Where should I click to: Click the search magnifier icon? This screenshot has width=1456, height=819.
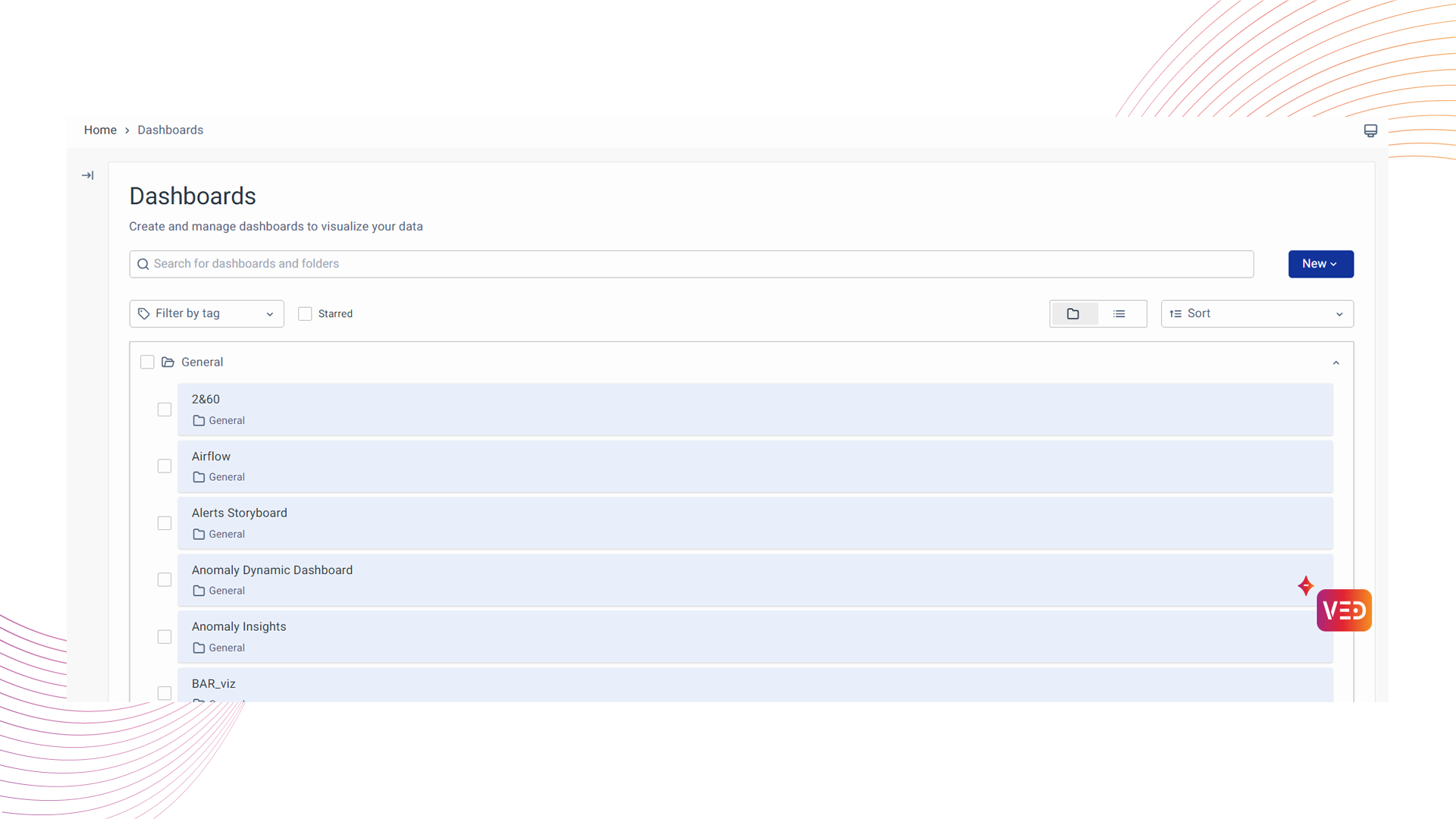(x=143, y=264)
